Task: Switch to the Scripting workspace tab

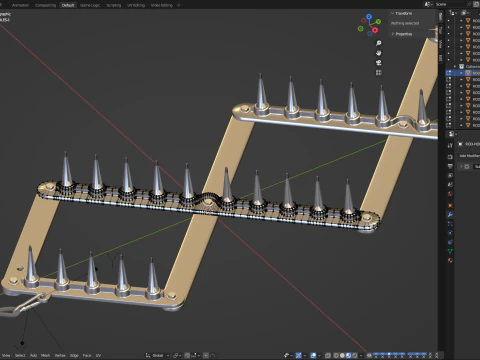Action: (x=114, y=5)
